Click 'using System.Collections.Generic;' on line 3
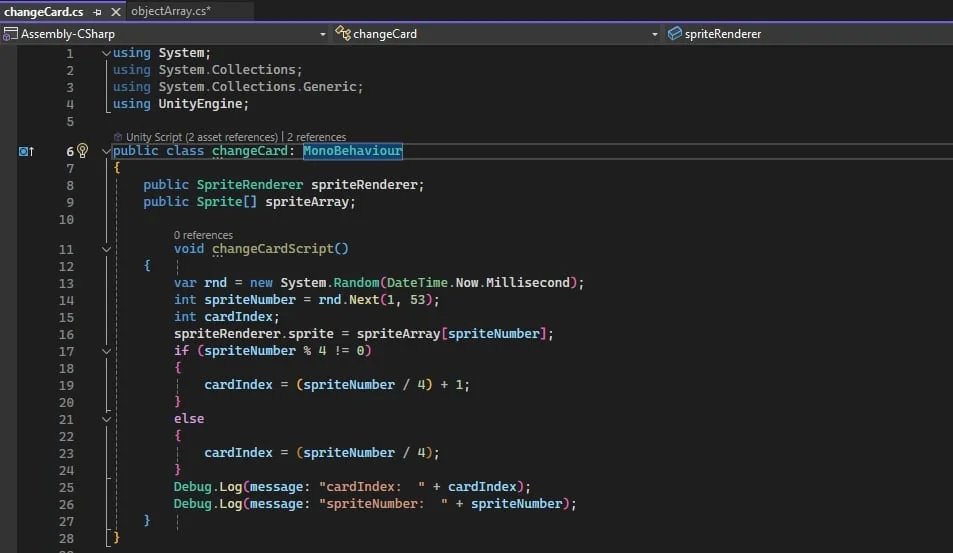The height and width of the screenshot is (553, 953). tap(238, 87)
